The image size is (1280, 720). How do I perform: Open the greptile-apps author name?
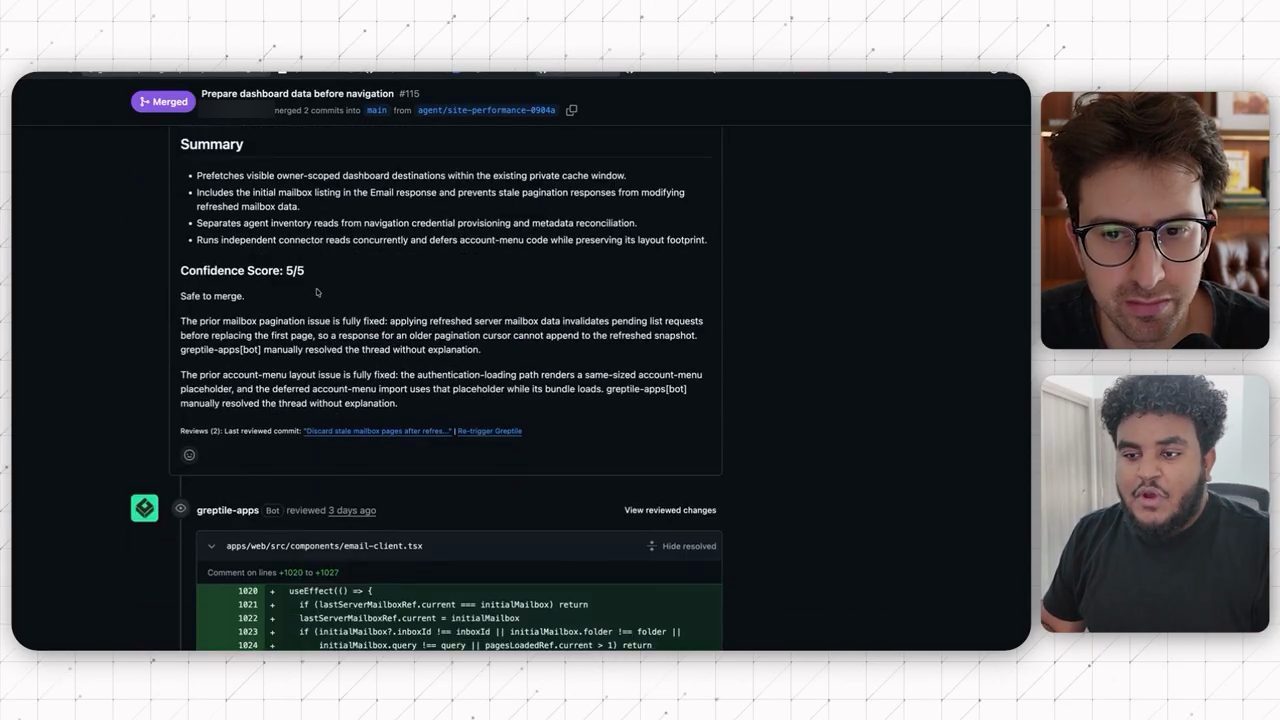(x=228, y=510)
